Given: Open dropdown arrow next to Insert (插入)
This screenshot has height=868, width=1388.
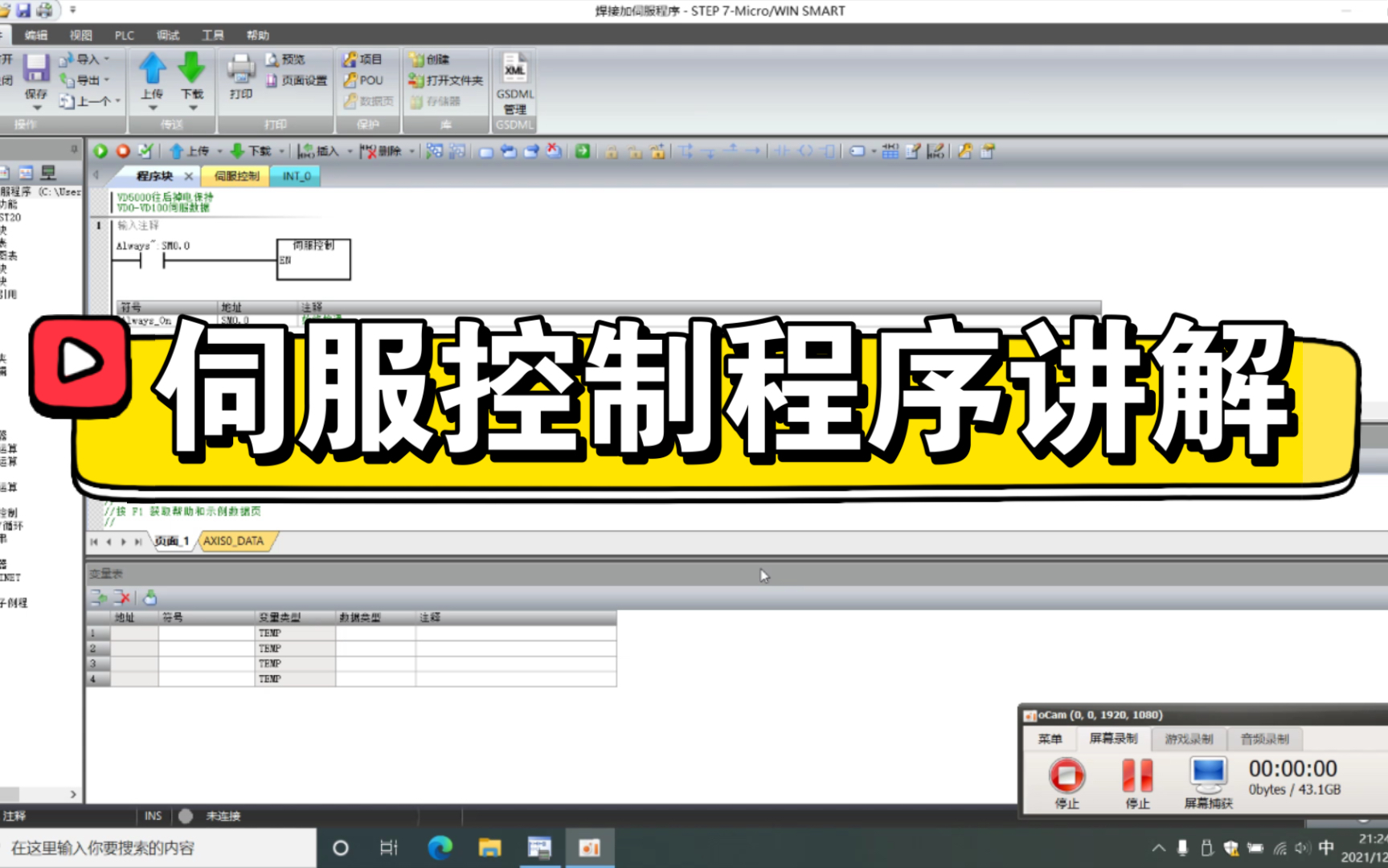Looking at the screenshot, I should [x=350, y=151].
